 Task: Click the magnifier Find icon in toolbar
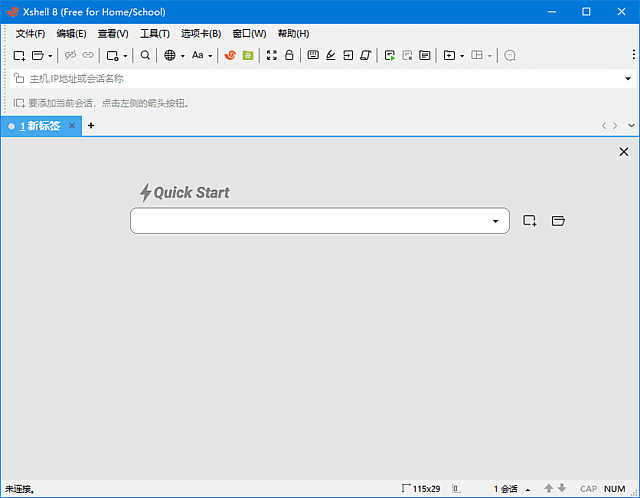(145, 56)
